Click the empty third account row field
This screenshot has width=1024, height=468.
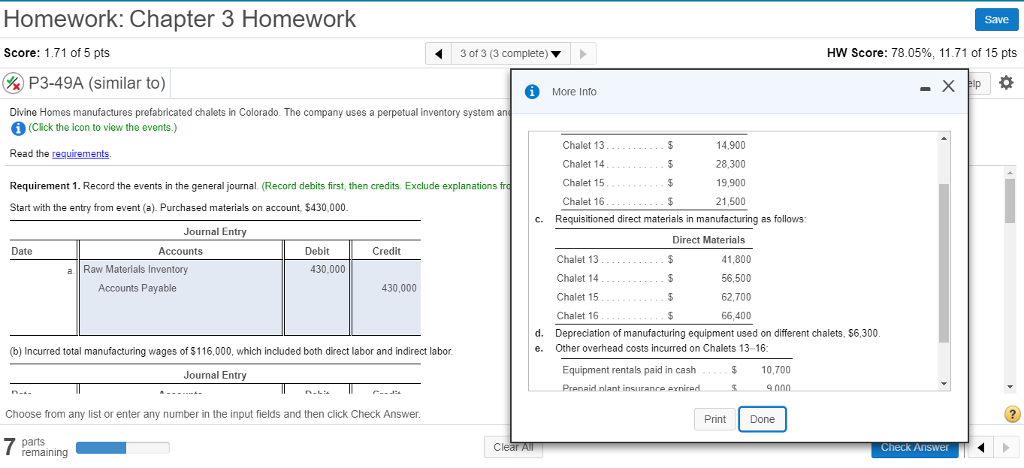coord(182,307)
